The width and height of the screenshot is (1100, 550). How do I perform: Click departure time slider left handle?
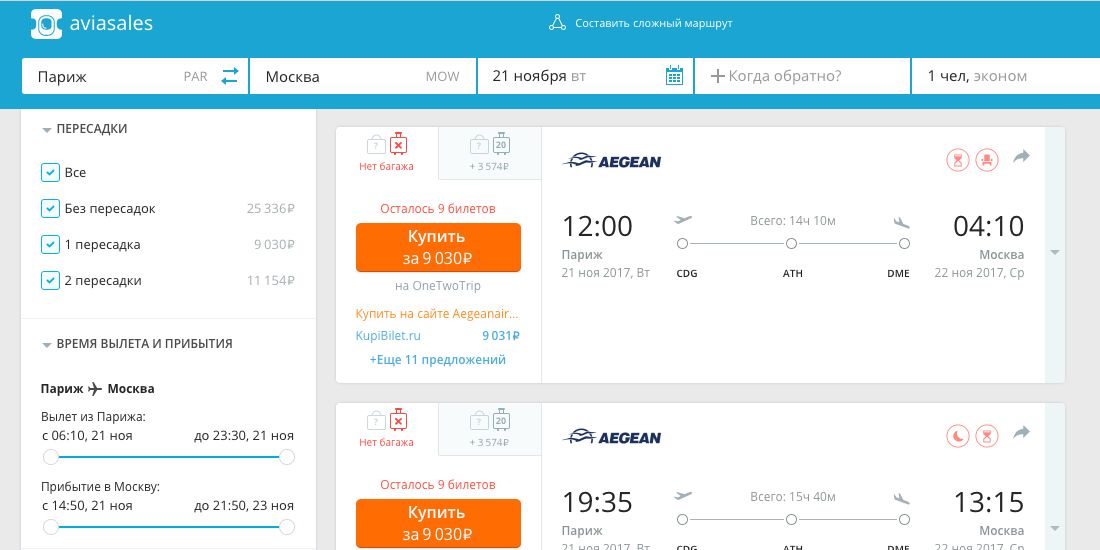(x=50, y=457)
